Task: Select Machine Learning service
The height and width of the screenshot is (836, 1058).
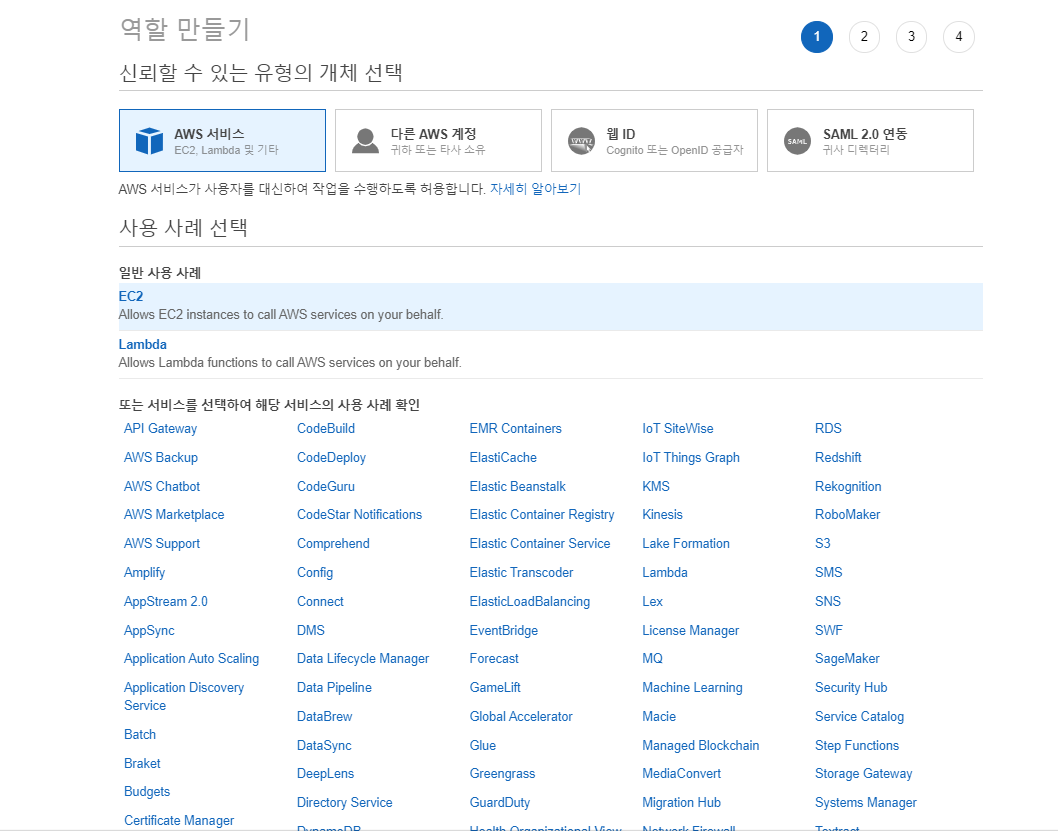Action: click(692, 688)
